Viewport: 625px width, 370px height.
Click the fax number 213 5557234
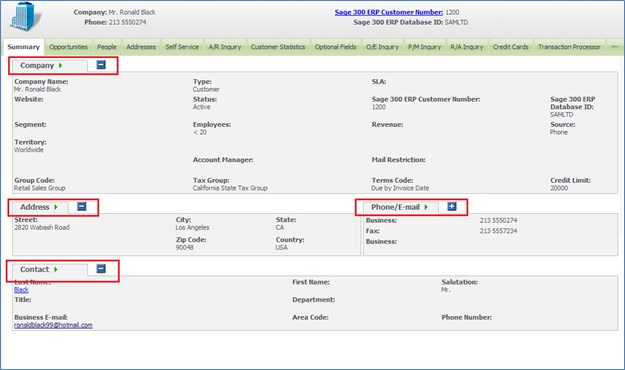[498, 231]
